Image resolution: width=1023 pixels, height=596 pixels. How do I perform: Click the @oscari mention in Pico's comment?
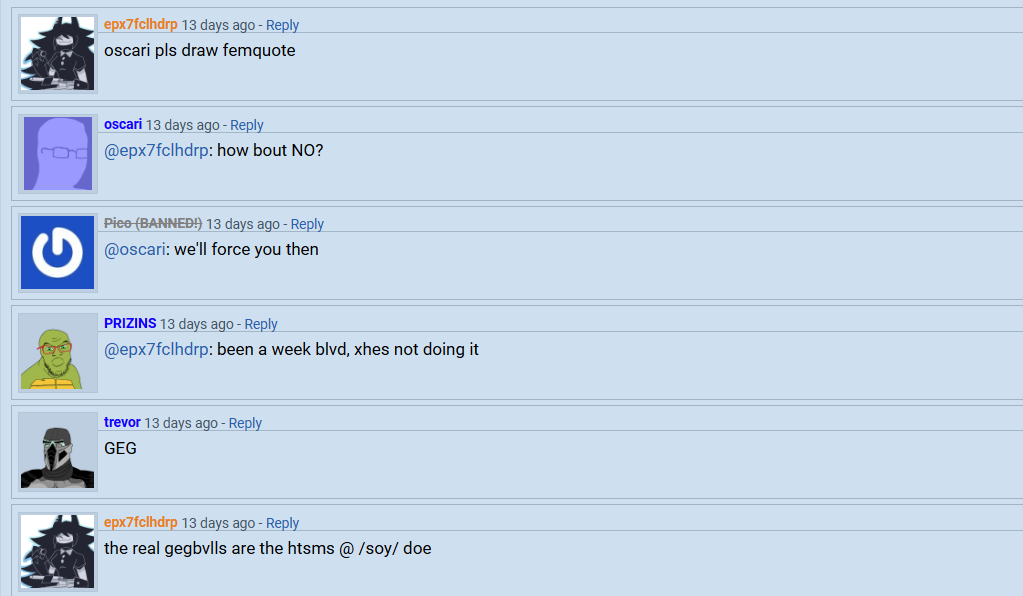tap(134, 249)
